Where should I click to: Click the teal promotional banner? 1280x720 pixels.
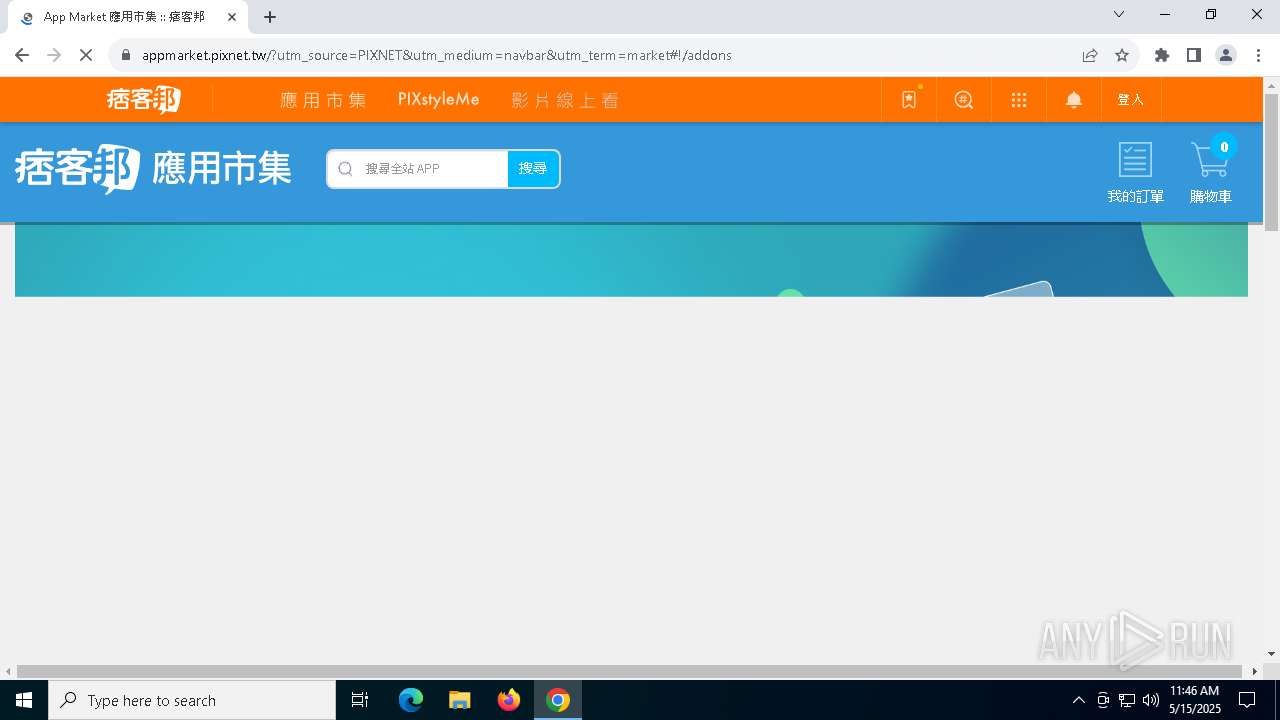(631, 260)
